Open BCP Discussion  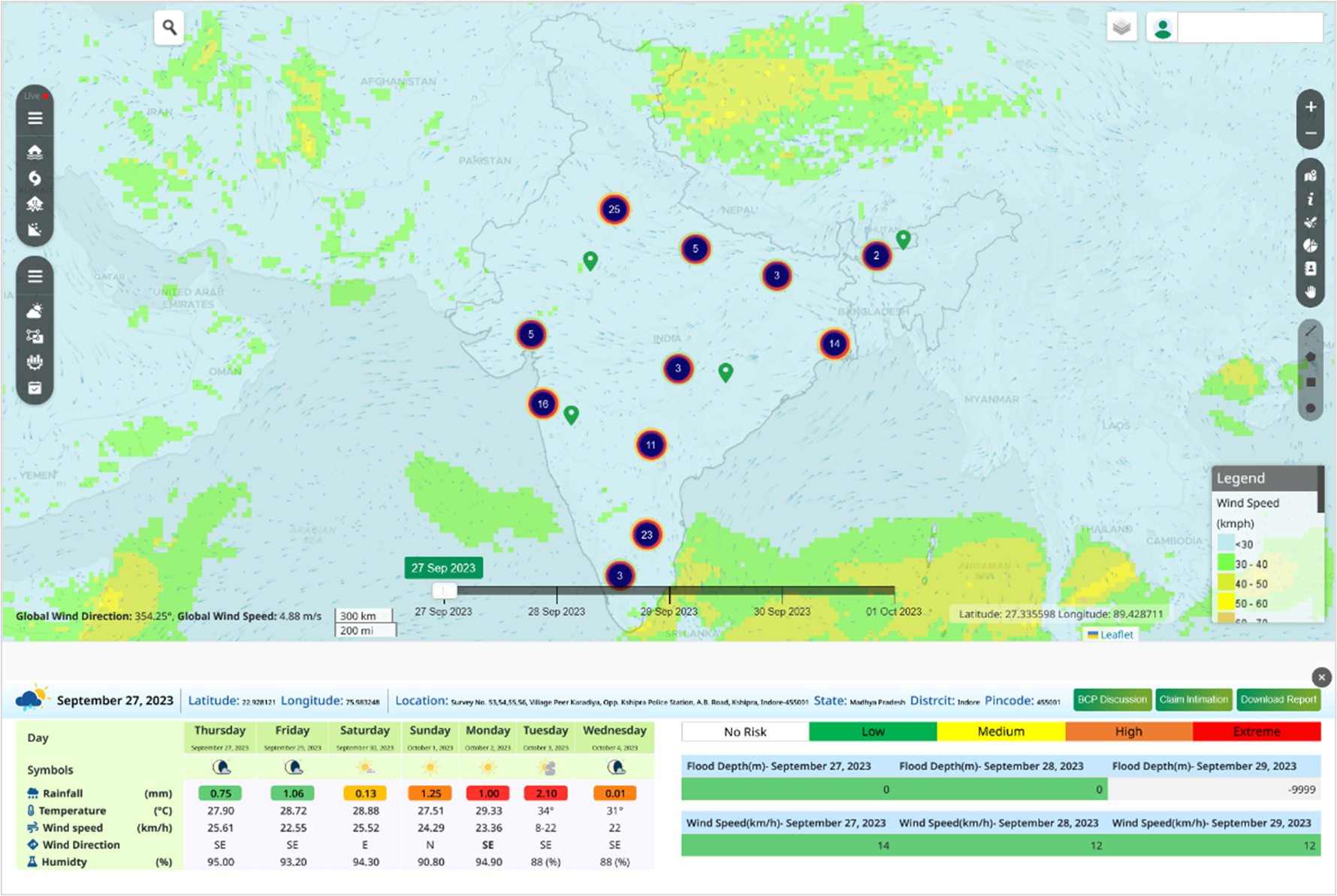coord(1112,699)
